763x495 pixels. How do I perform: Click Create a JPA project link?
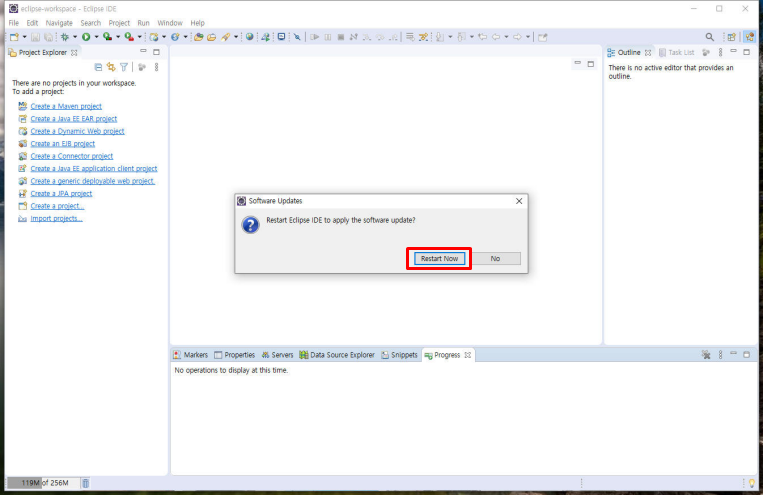coord(61,193)
